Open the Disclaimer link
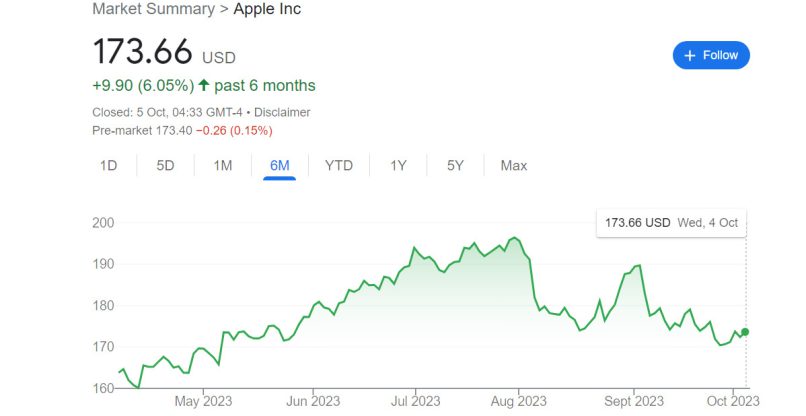The image size is (806, 416). click(x=283, y=112)
